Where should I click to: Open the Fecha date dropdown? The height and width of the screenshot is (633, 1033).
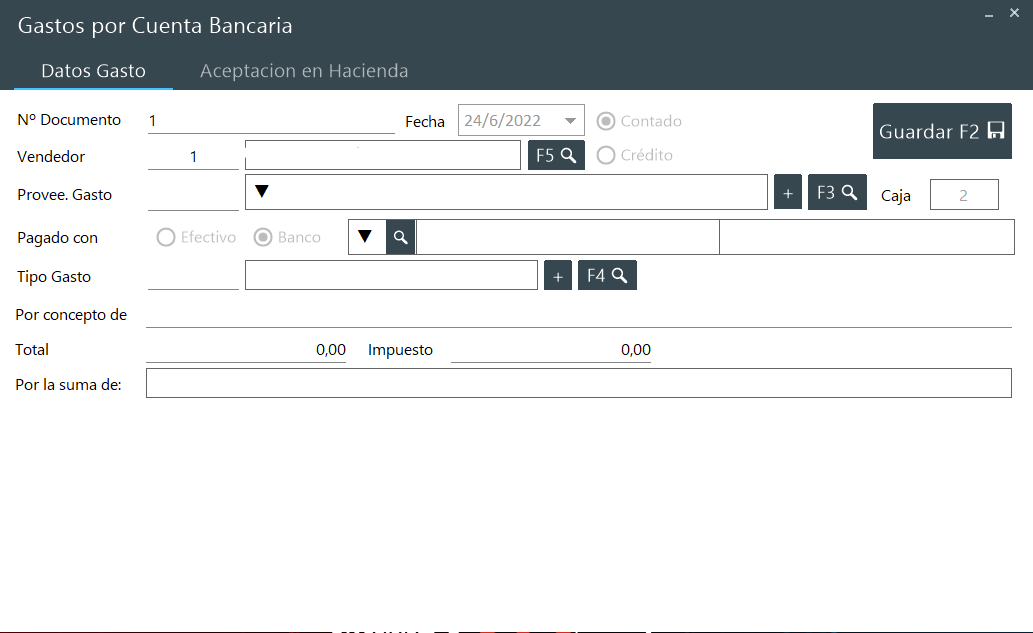coord(570,121)
